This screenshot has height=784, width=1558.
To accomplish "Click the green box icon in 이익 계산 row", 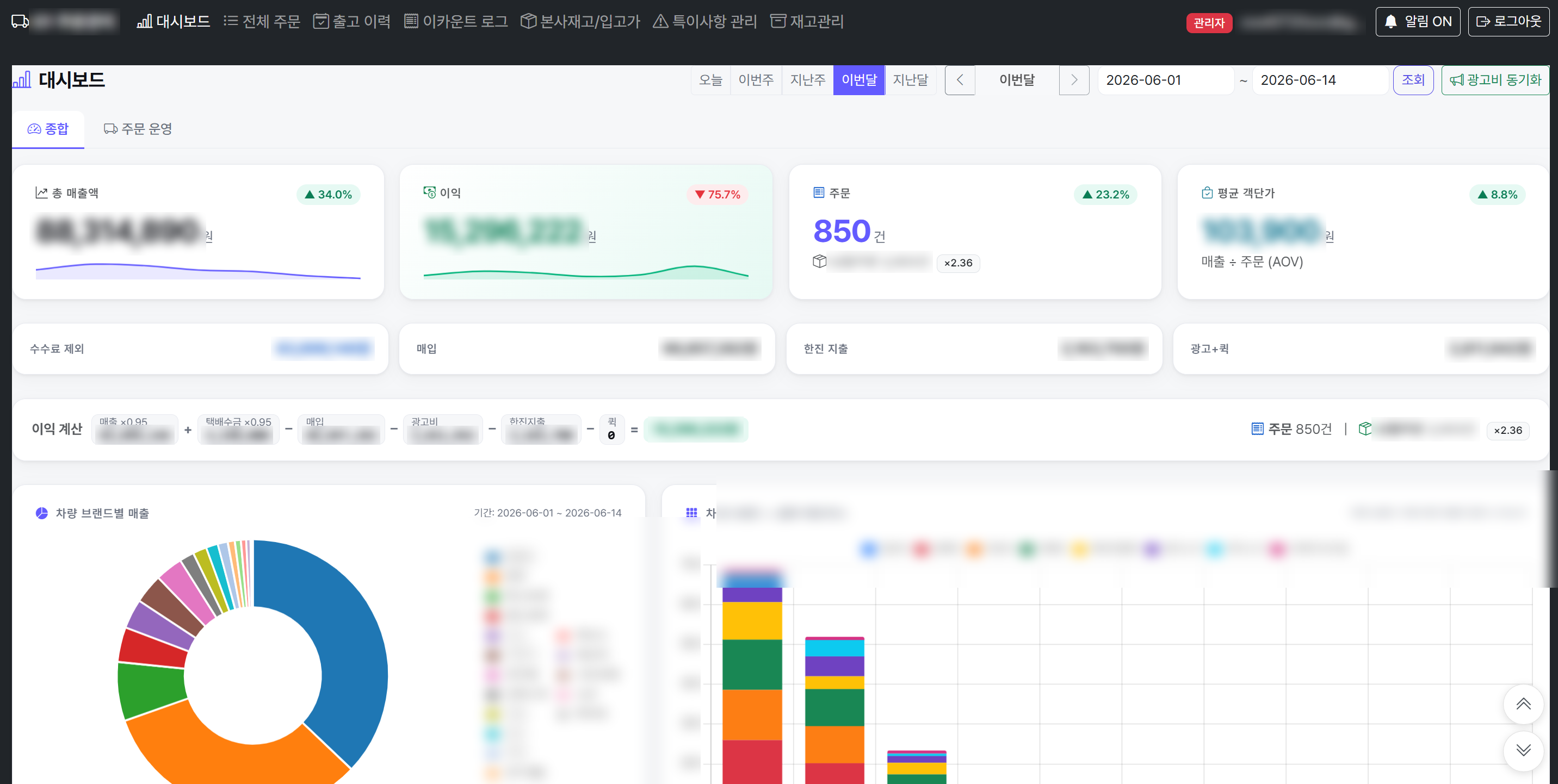I will point(1364,429).
